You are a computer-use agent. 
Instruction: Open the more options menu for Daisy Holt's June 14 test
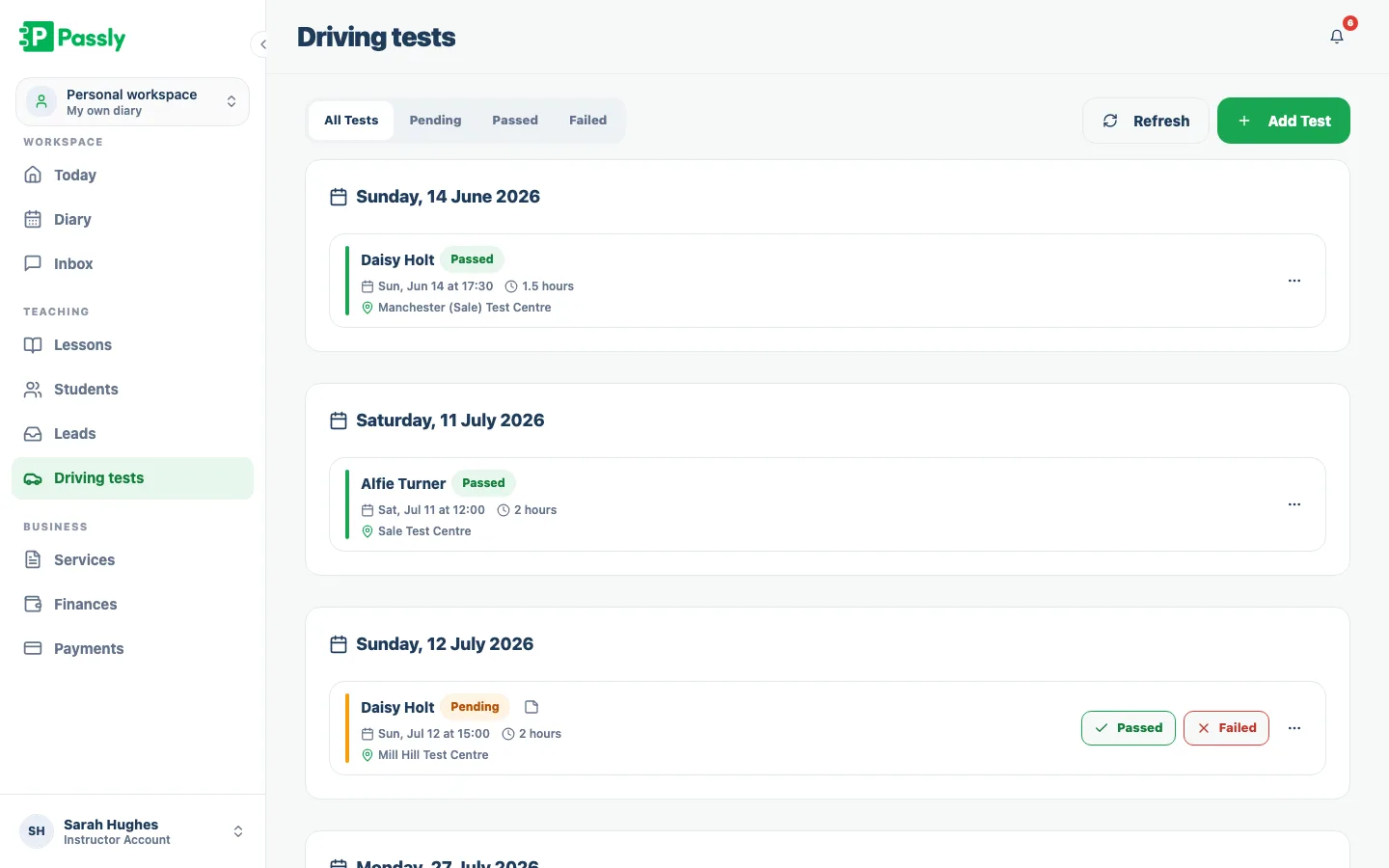tap(1294, 281)
